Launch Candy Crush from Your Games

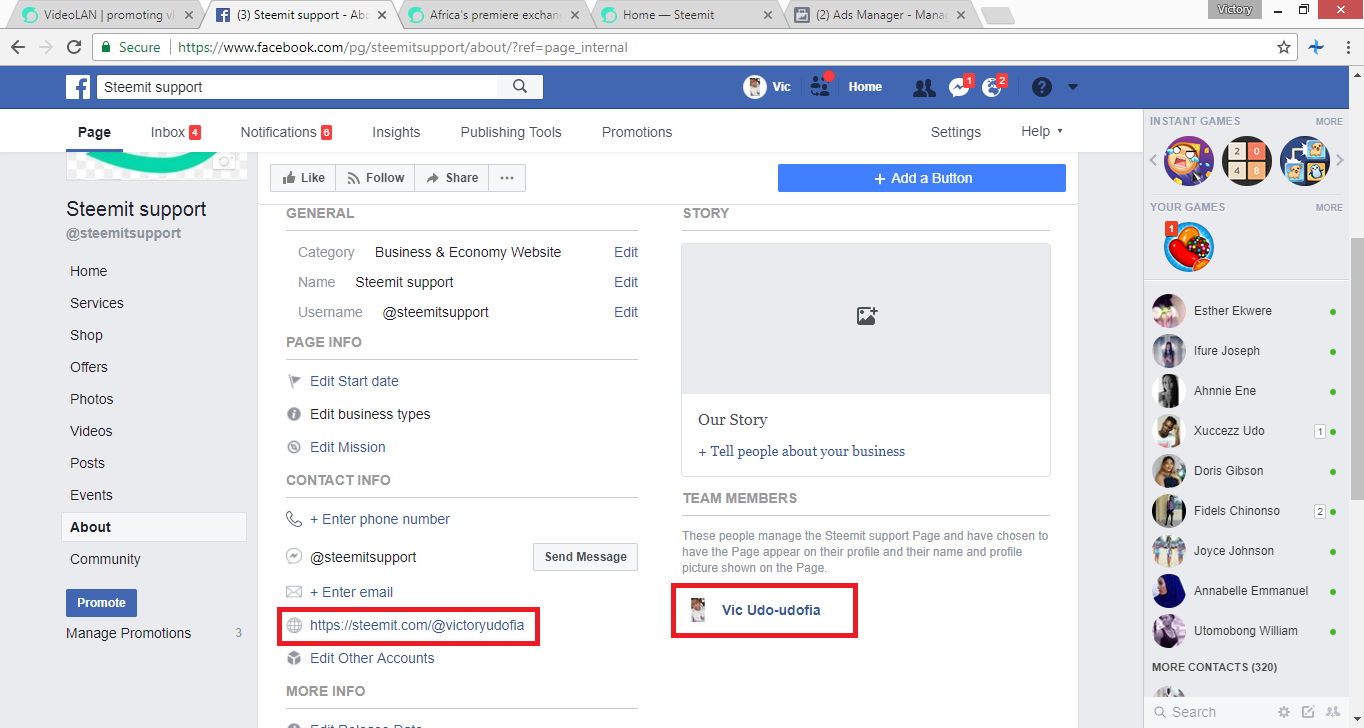tap(1189, 247)
